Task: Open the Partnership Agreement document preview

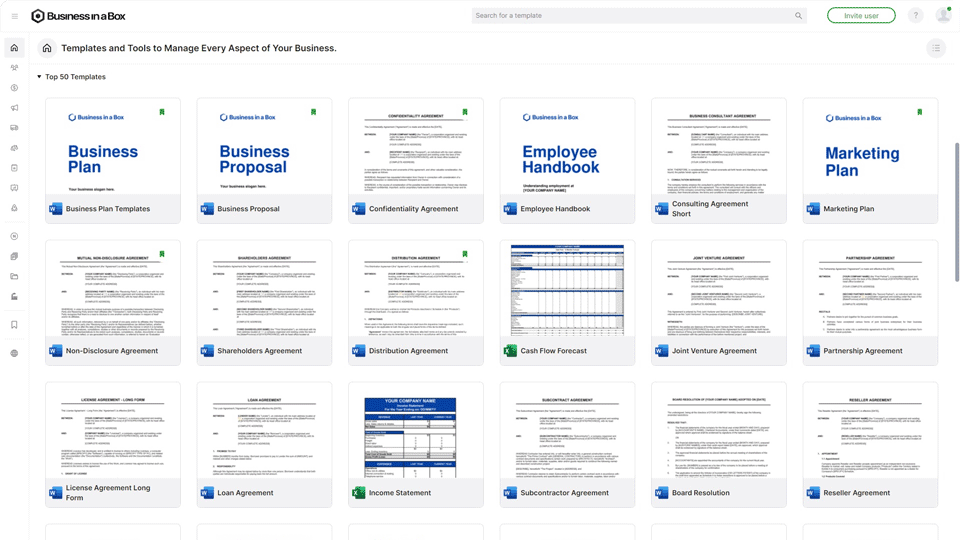Action: click(870, 289)
